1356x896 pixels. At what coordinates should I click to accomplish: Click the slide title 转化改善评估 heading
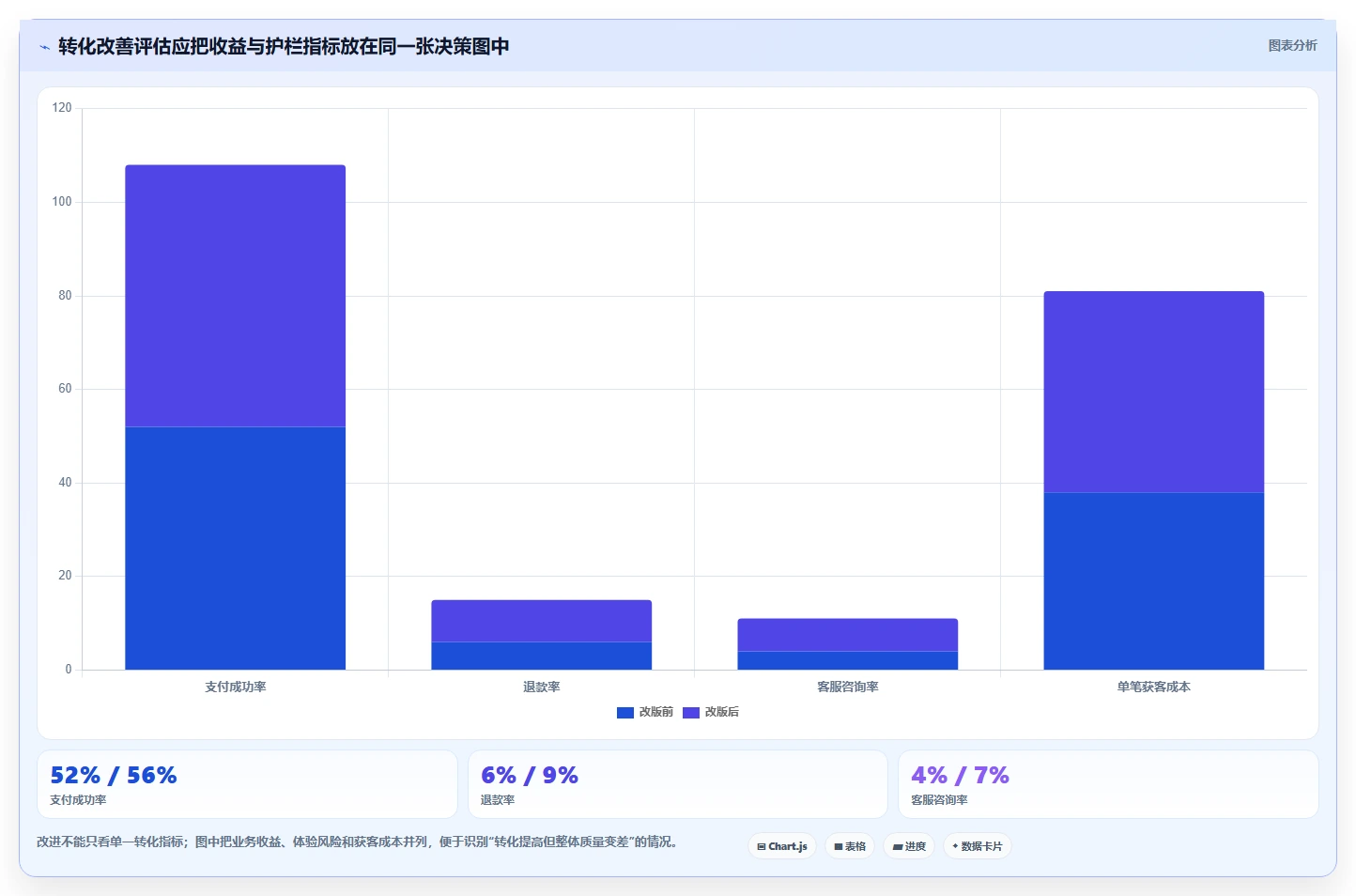point(284,46)
